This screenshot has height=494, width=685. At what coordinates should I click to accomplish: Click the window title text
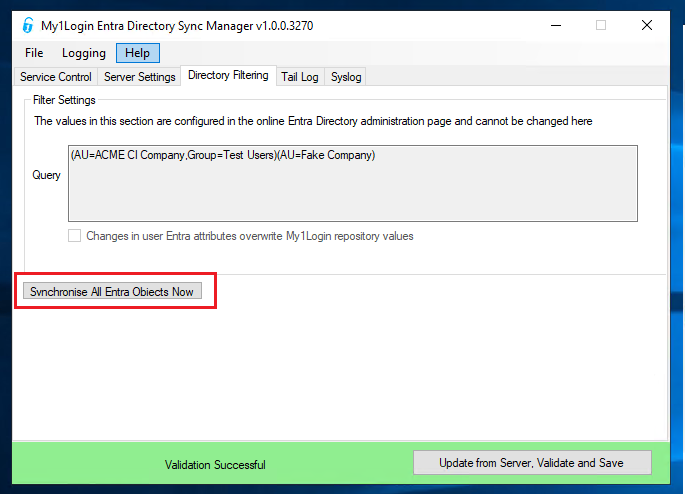point(177,26)
